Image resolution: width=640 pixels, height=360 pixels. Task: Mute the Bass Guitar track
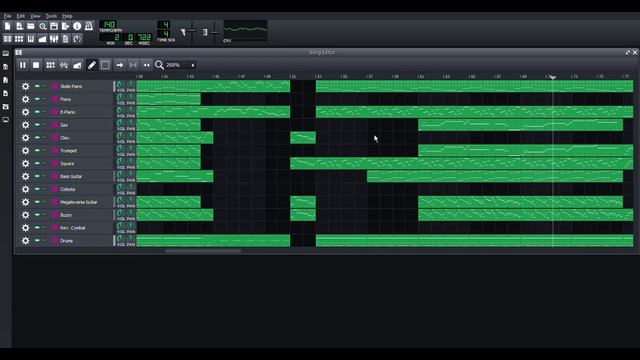point(37,176)
